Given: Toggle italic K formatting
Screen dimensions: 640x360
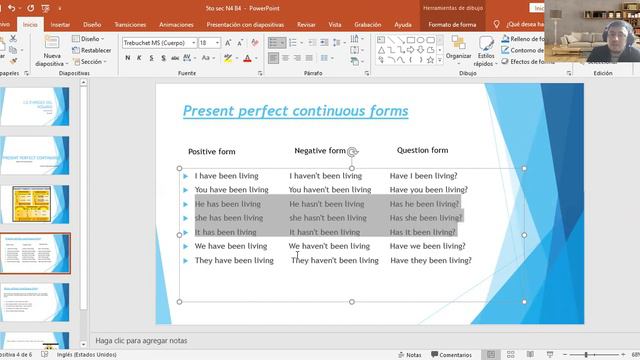Looking at the screenshot, I should pyautogui.click(x=139, y=58).
